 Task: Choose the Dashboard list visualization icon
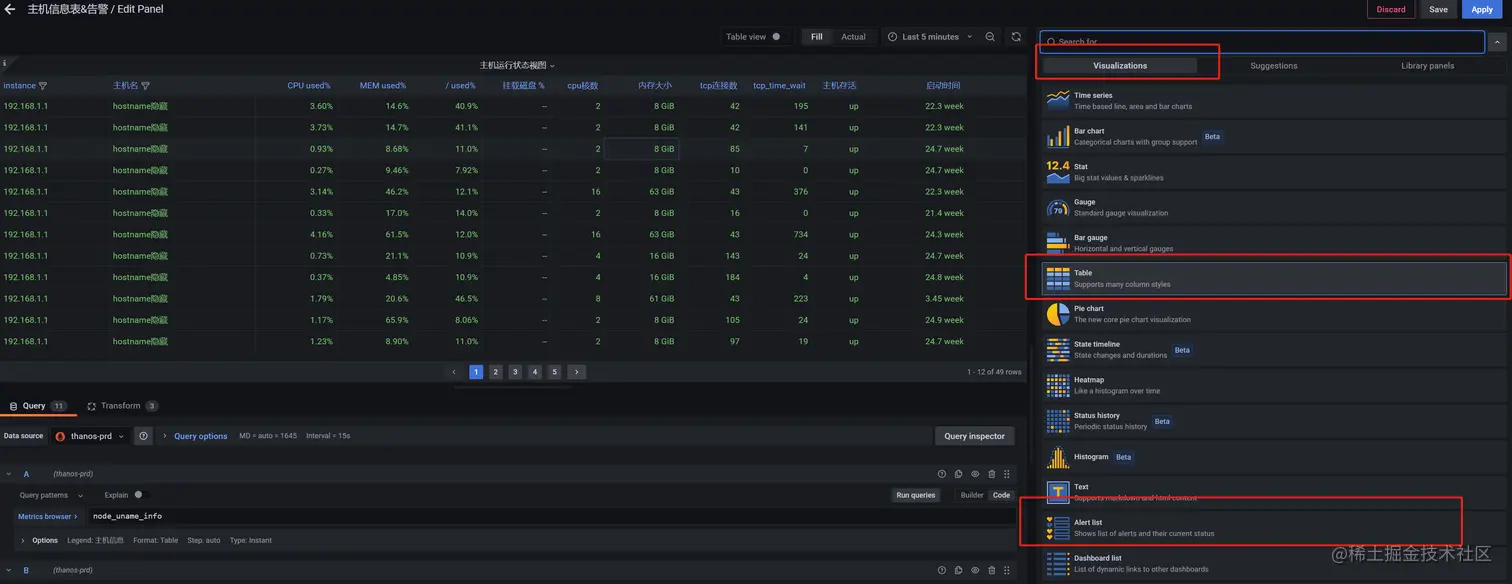click(1057, 564)
